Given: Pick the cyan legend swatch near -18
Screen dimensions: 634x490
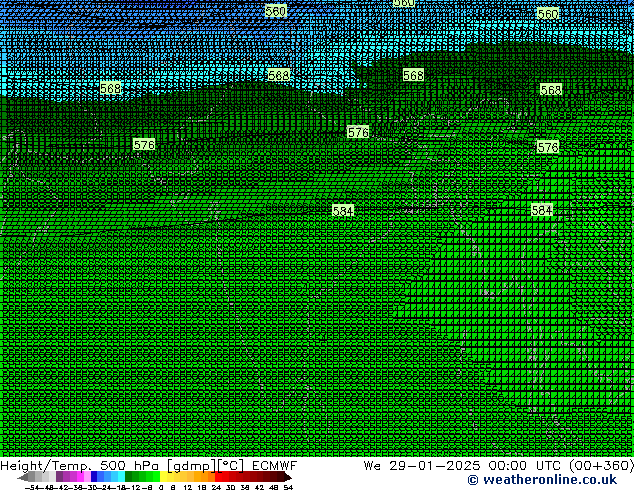Looking at the screenshot, I should tap(121, 477).
